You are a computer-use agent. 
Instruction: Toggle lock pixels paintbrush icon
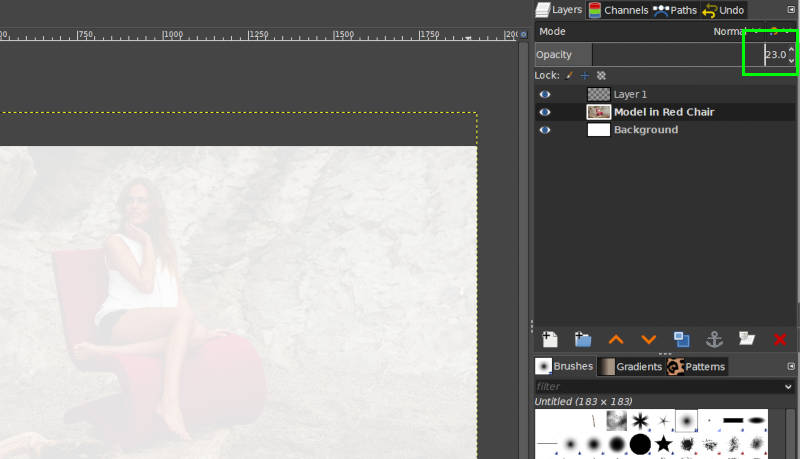click(x=570, y=75)
